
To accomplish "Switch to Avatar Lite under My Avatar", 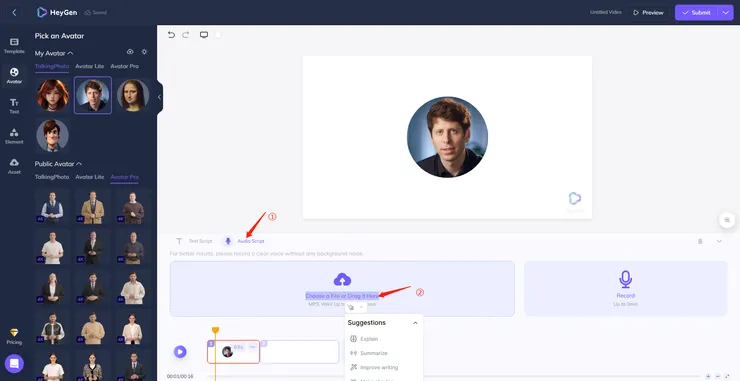I will pyautogui.click(x=90, y=66).
